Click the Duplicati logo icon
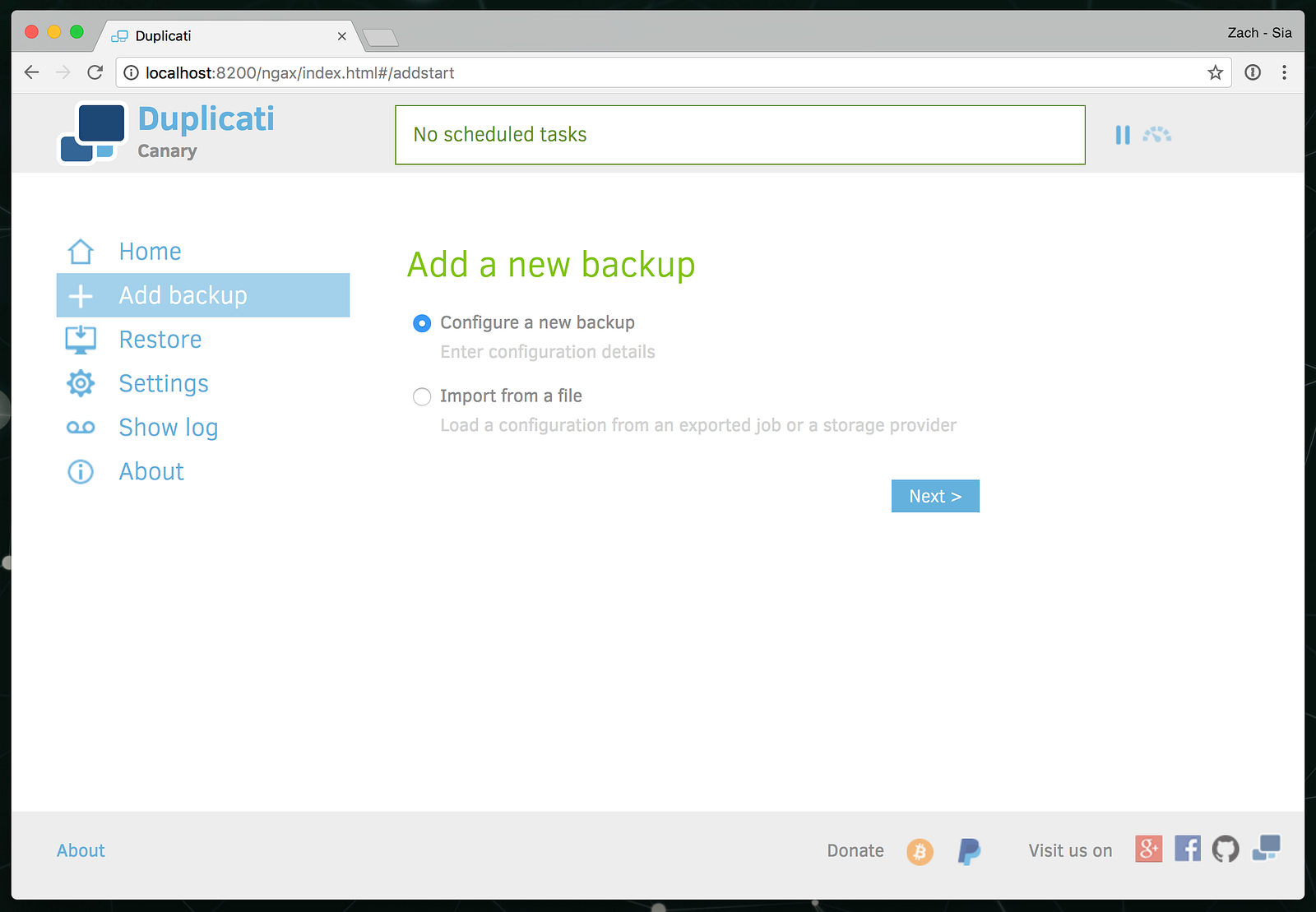Image resolution: width=1316 pixels, height=912 pixels. coord(92,133)
